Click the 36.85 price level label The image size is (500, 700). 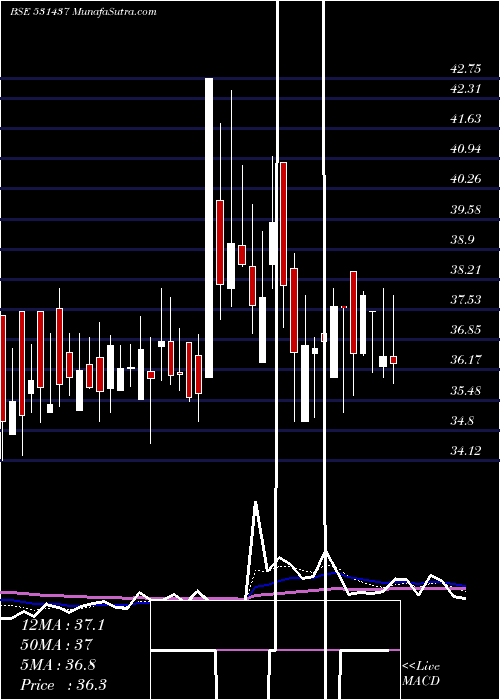pyautogui.click(x=466, y=330)
